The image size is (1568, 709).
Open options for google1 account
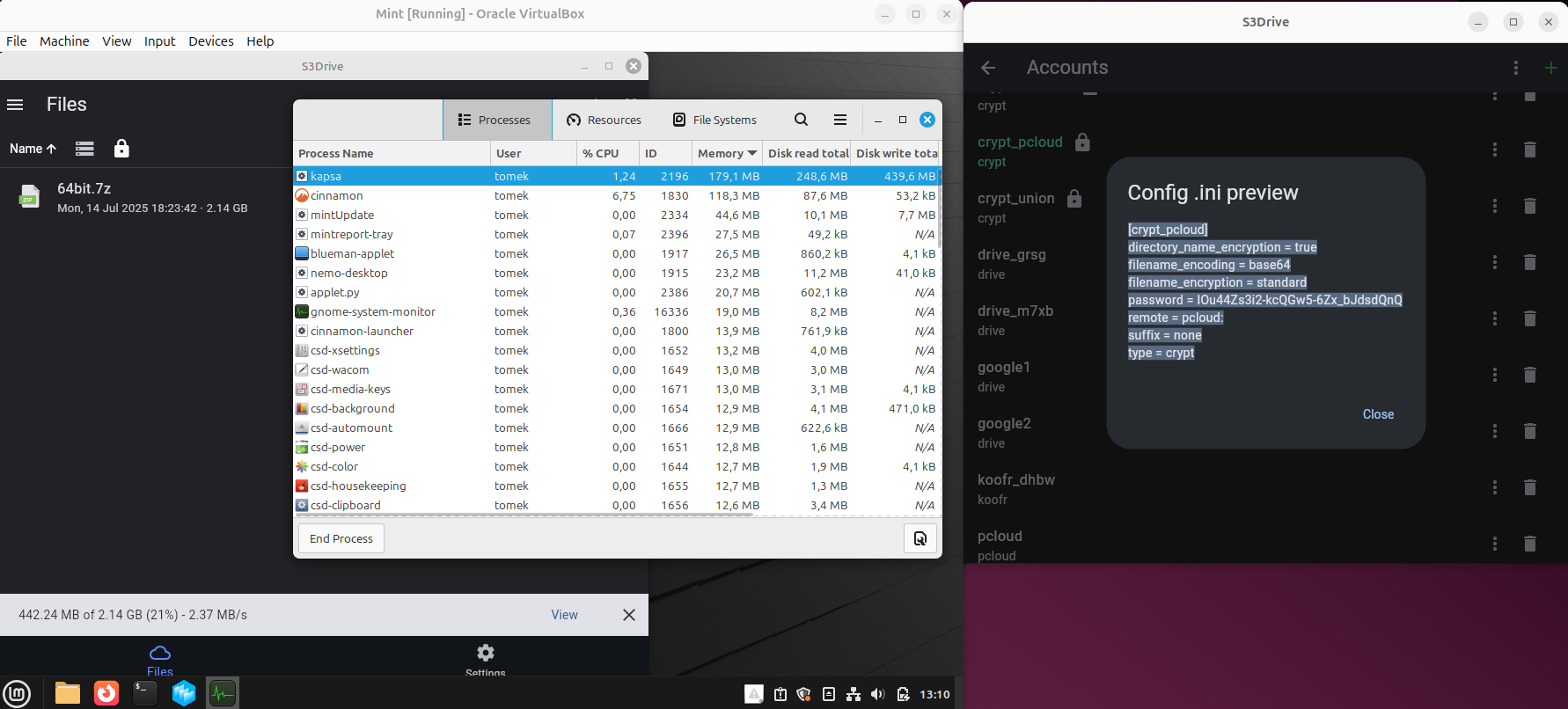tap(1494, 375)
